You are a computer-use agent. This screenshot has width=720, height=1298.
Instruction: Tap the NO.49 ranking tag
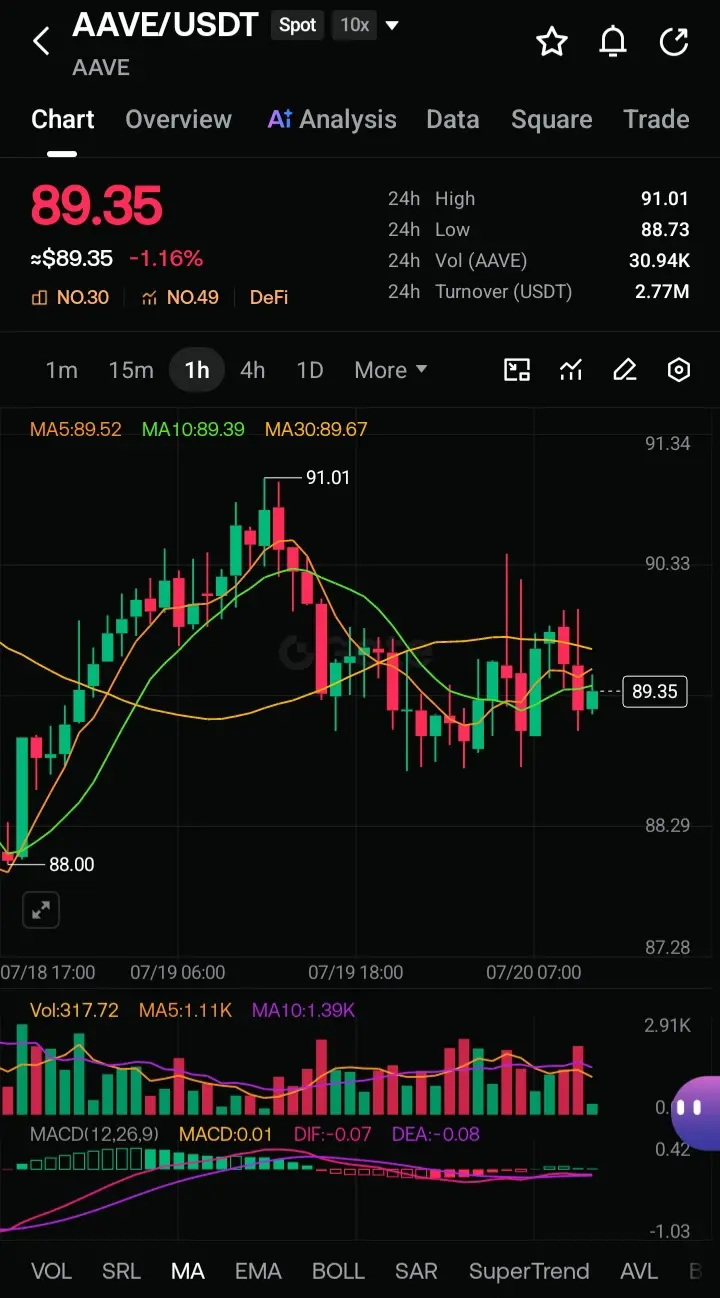[180, 297]
